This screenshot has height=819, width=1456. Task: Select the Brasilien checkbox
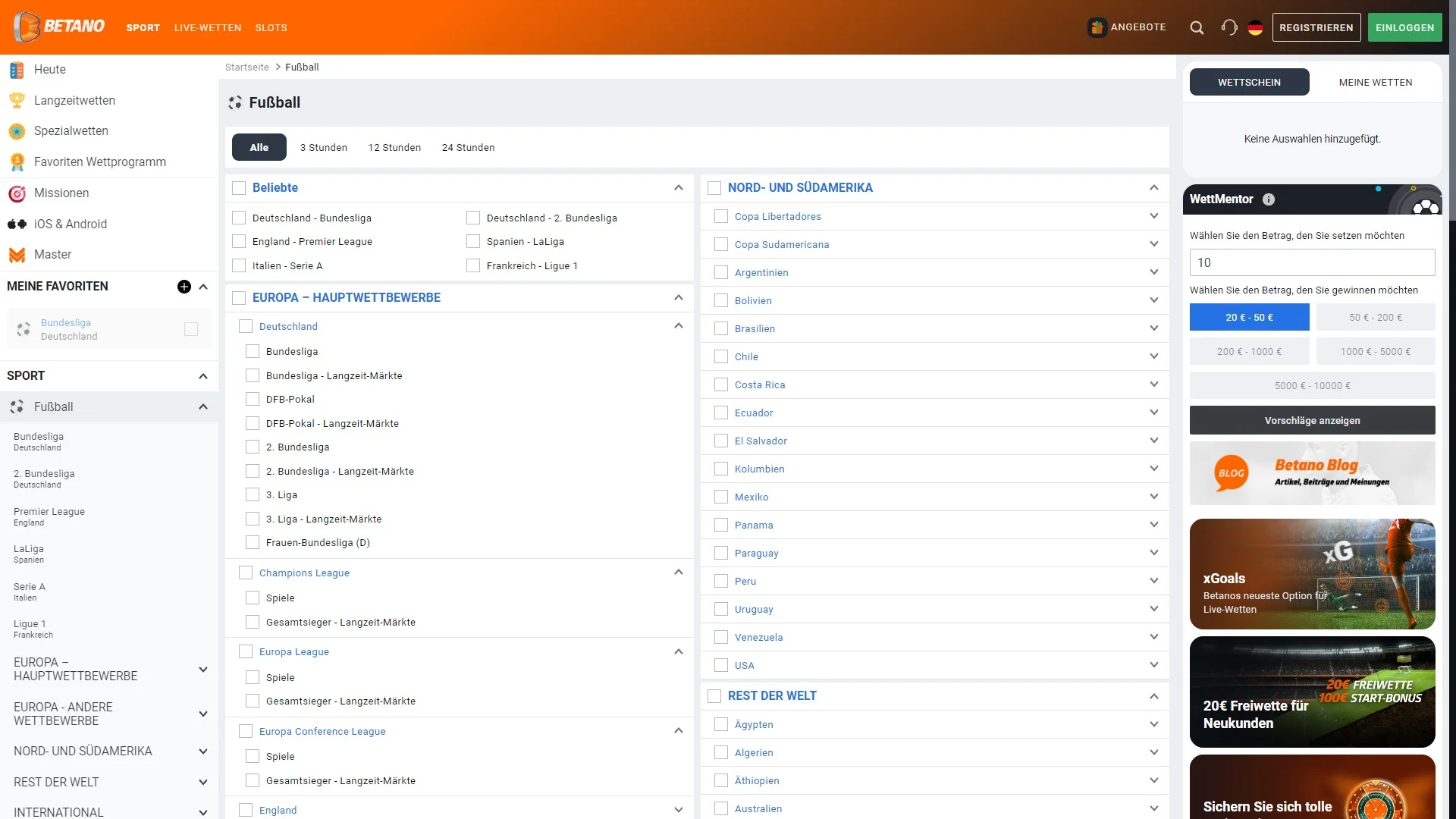[x=721, y=328]
